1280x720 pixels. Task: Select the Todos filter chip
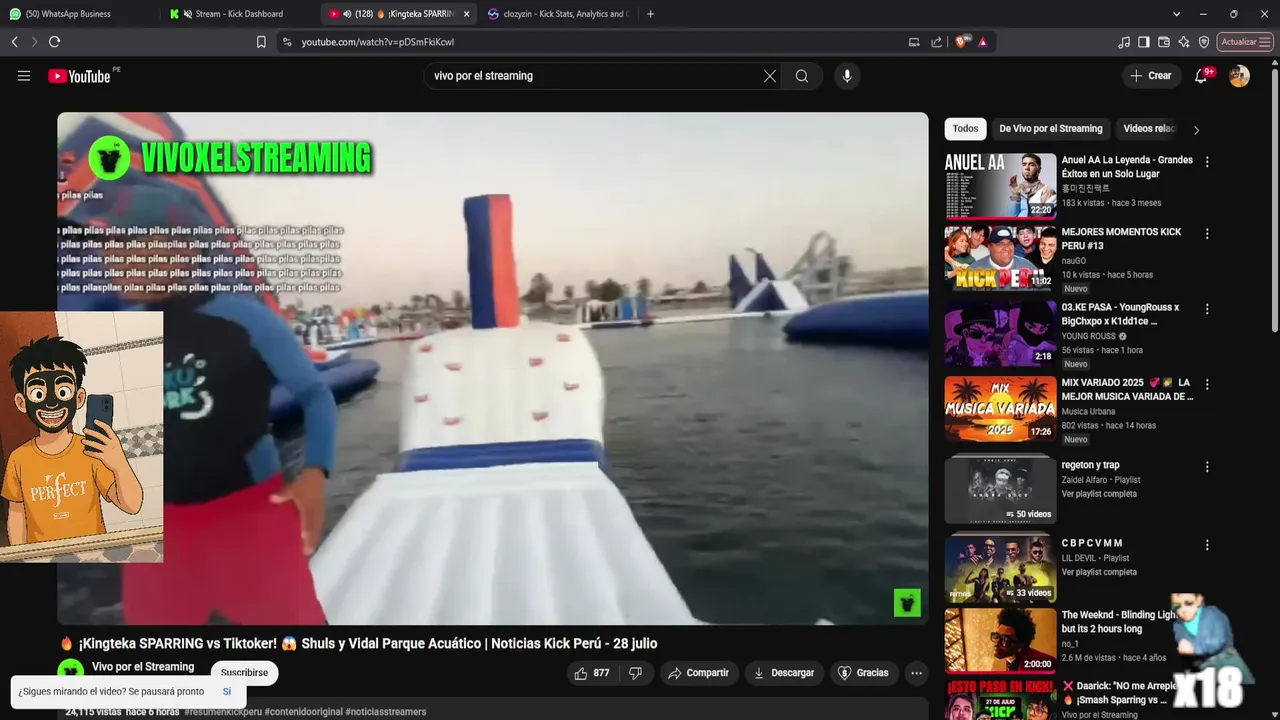click(x=965, y=129)
